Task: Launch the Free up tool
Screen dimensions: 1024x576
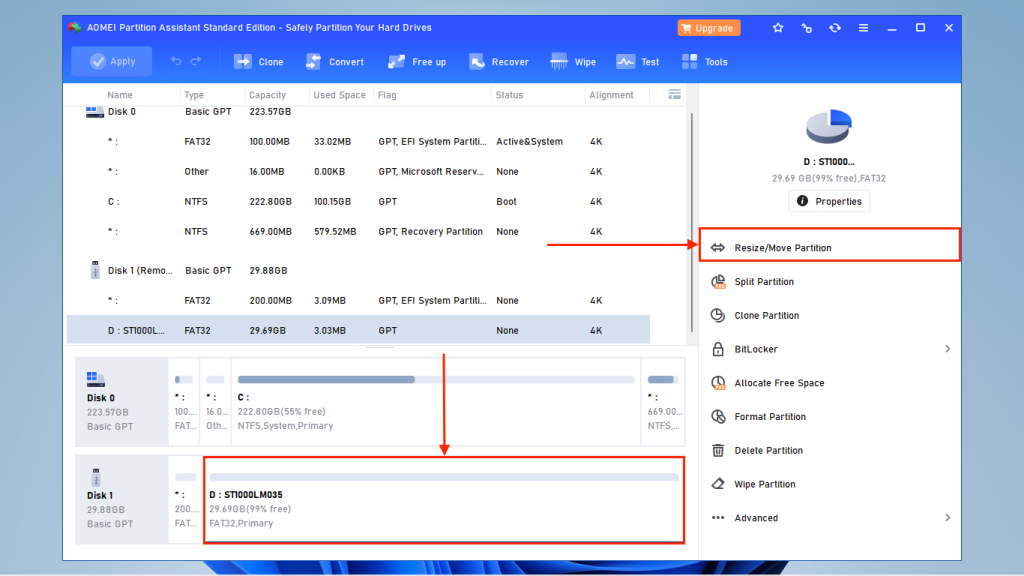Action: pyautogui.click(x=417, y=61)
